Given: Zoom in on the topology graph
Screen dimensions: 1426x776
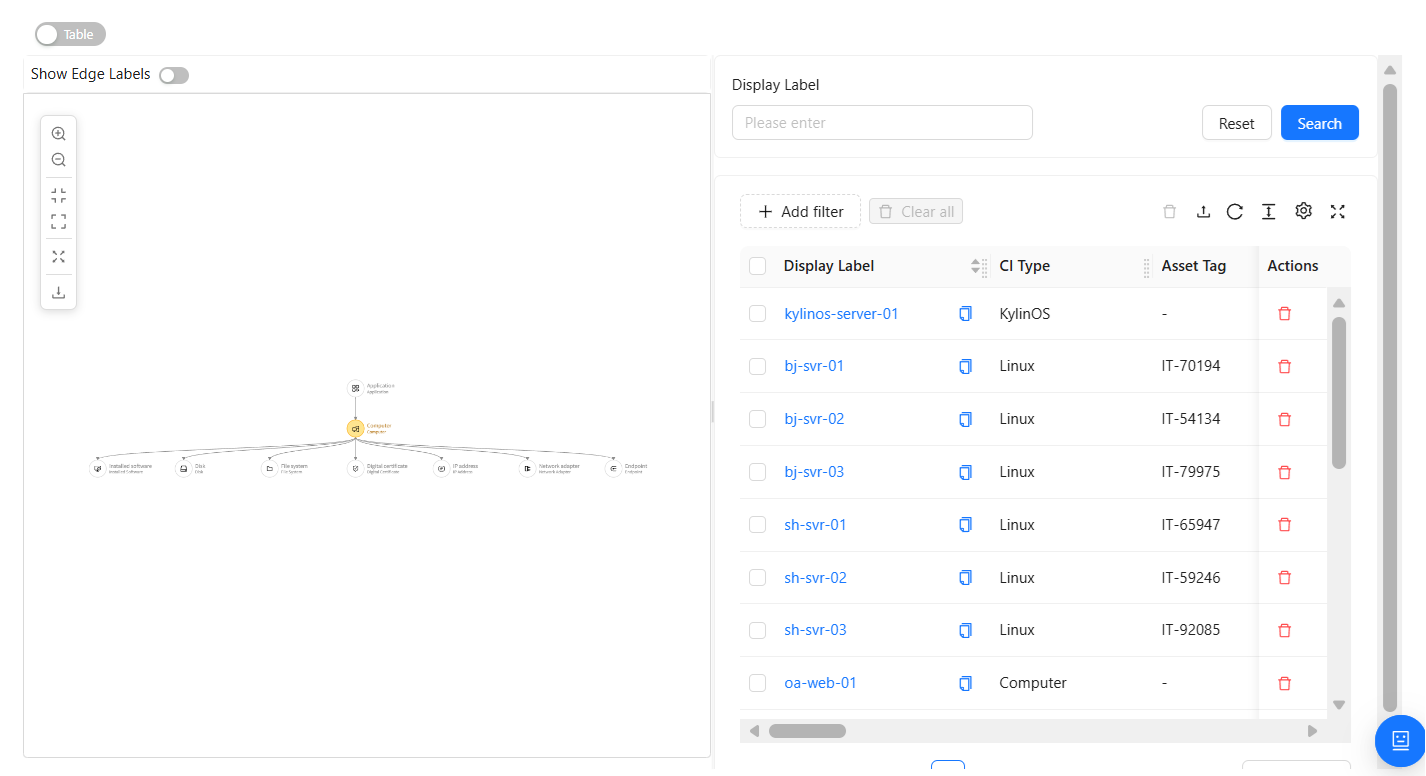Looking at the screenshot, I should (x=58, y=134).
